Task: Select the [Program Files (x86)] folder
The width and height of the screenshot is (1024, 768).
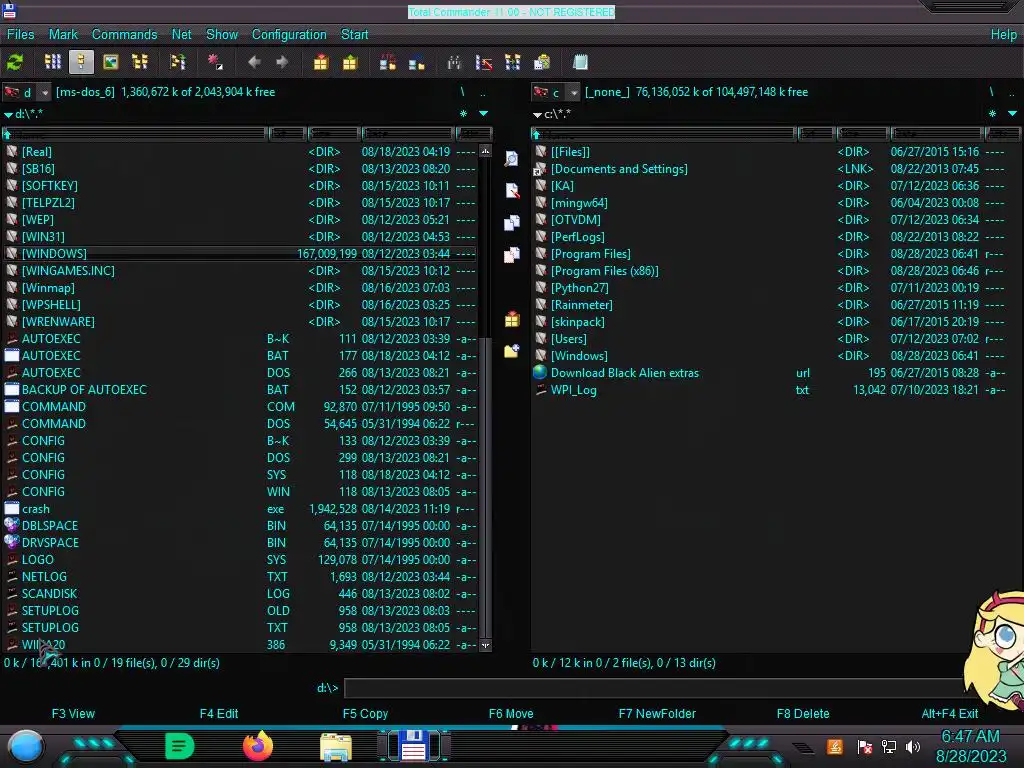Action: point(769,270)
